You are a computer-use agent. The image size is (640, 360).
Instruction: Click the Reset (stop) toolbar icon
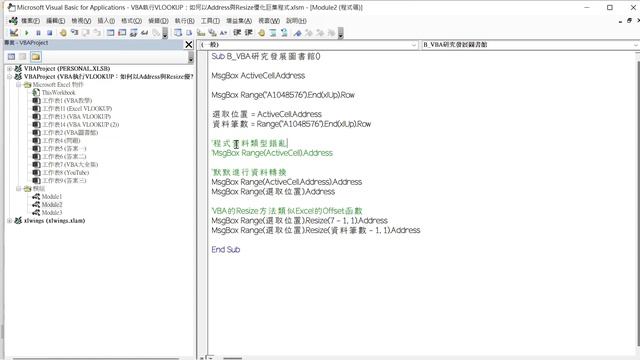tap(49, 33)
